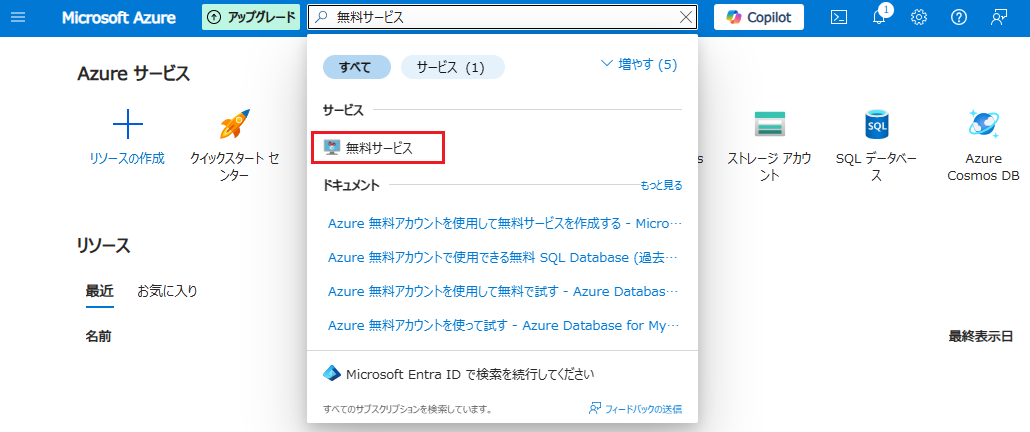Open Copilot
The image size is (1030, 432).
tap(759, 18)
